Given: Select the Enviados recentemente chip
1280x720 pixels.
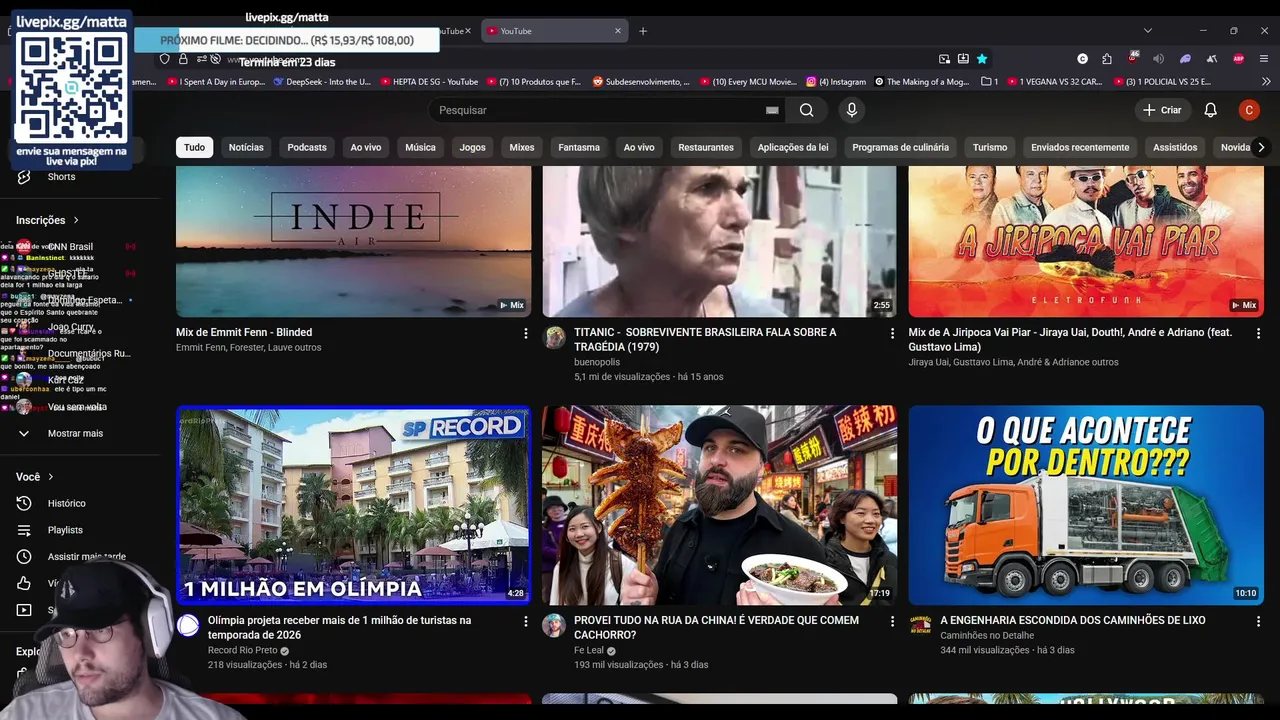Looking at the screenshot, I should 1080,147.
